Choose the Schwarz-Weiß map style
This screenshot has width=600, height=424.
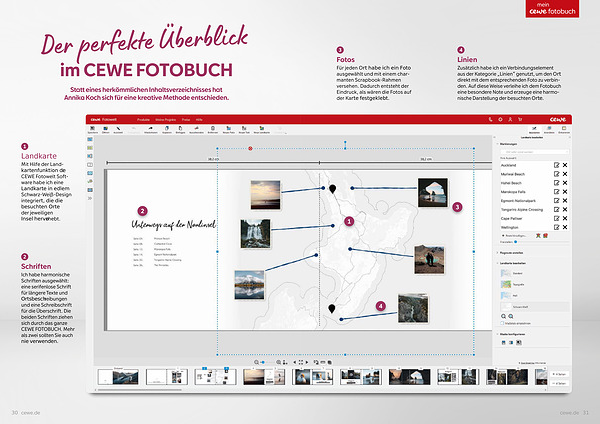coord(535,307)
